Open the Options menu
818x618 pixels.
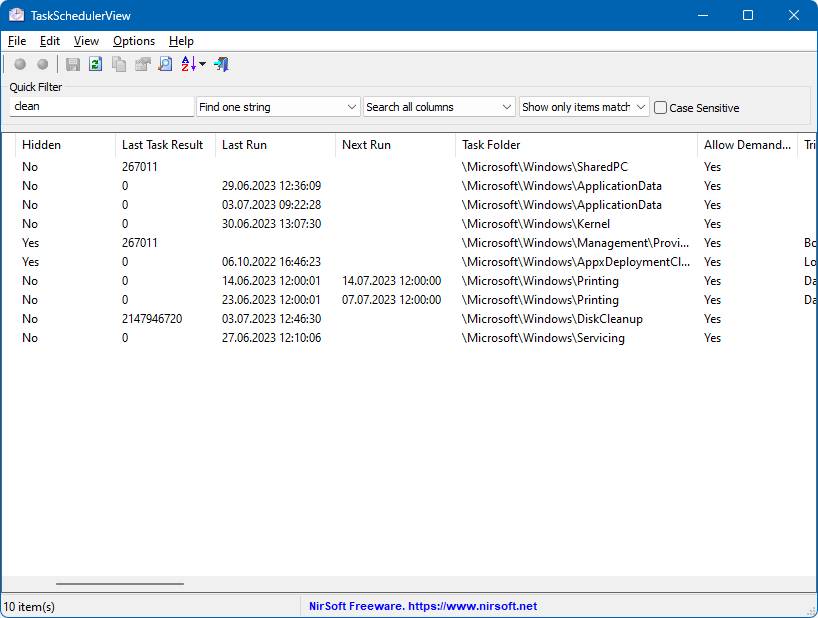click(x=133, y=41)
